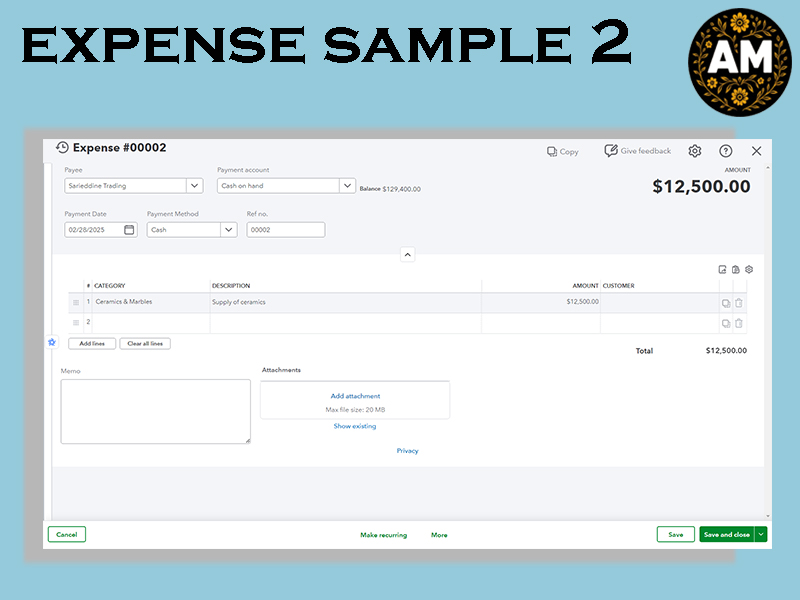Click the blue sparkle assistant icon
The height and width of the screenshot is (600, 800).
point(52,342)
